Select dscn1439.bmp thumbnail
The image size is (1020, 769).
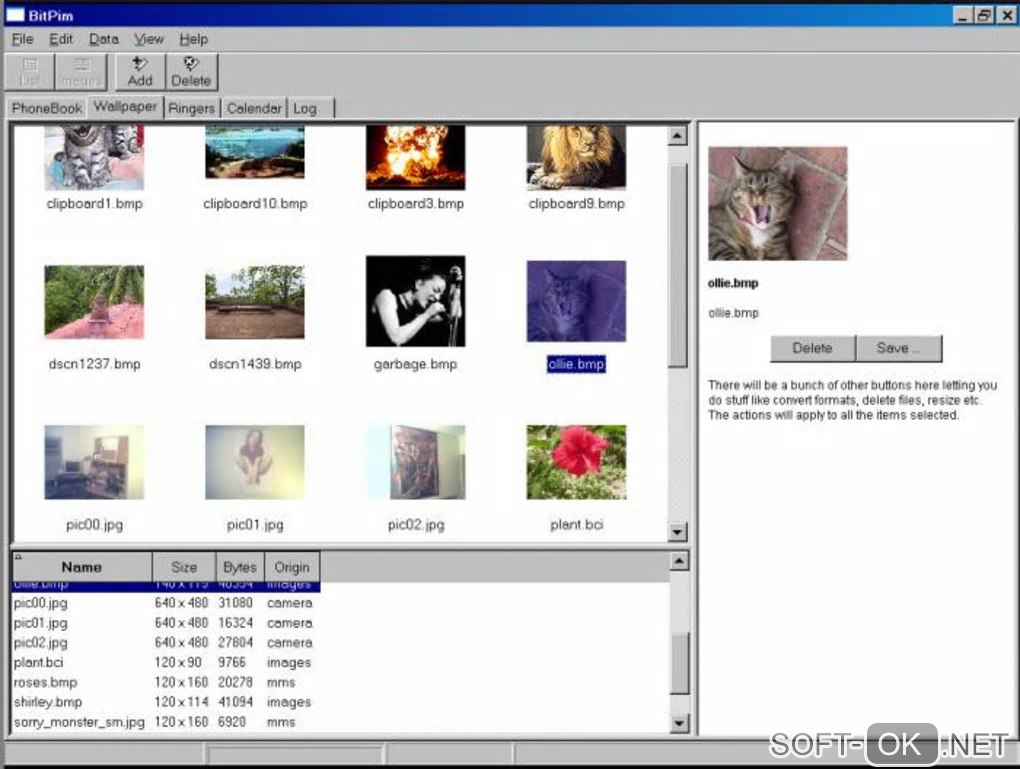point(255,302)
